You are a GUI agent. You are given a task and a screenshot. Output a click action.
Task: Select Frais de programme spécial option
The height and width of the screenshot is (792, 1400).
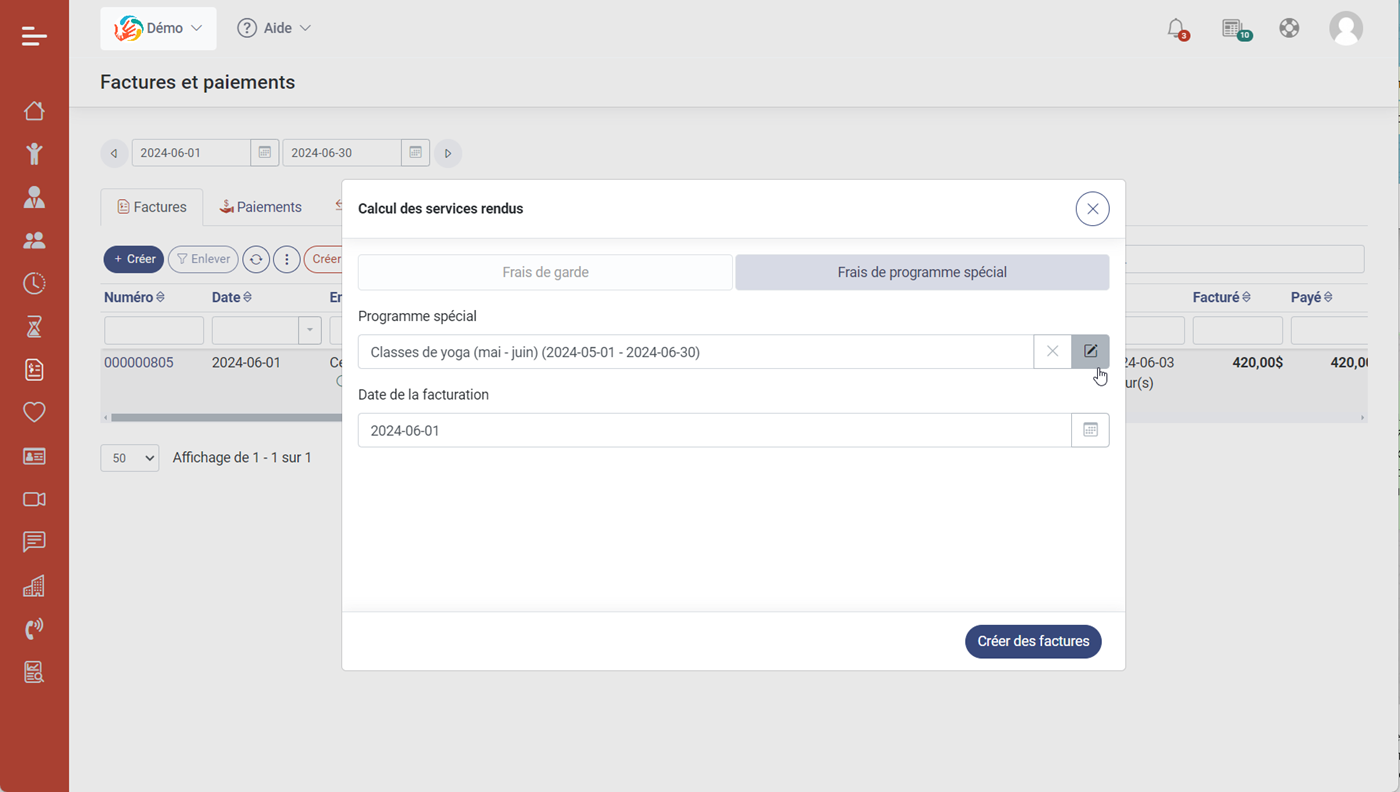coord(921,272)
